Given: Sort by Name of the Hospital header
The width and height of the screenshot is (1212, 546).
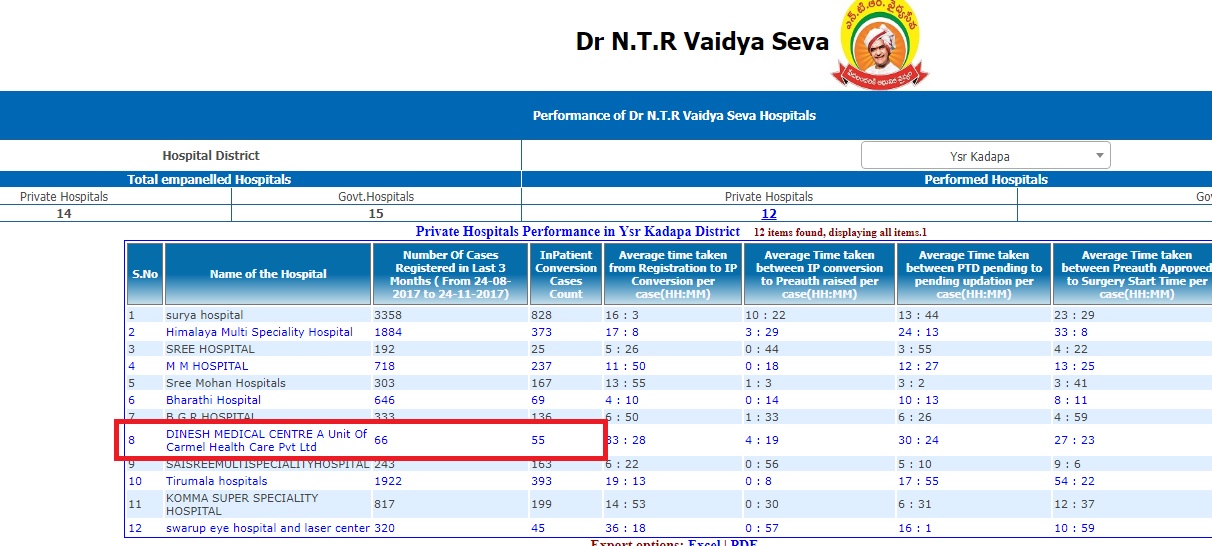Looking at the screenshot, I should point(268,274).
